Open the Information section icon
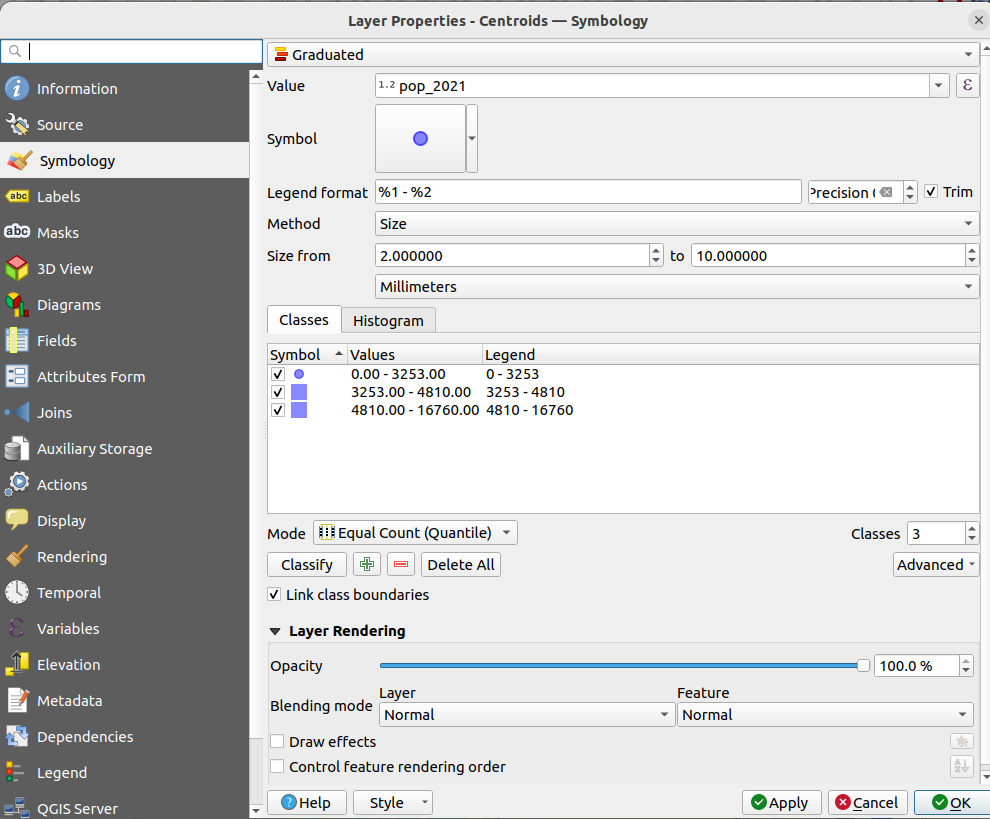The width and height of the screenshot is (990, 819). click(17, 88)
